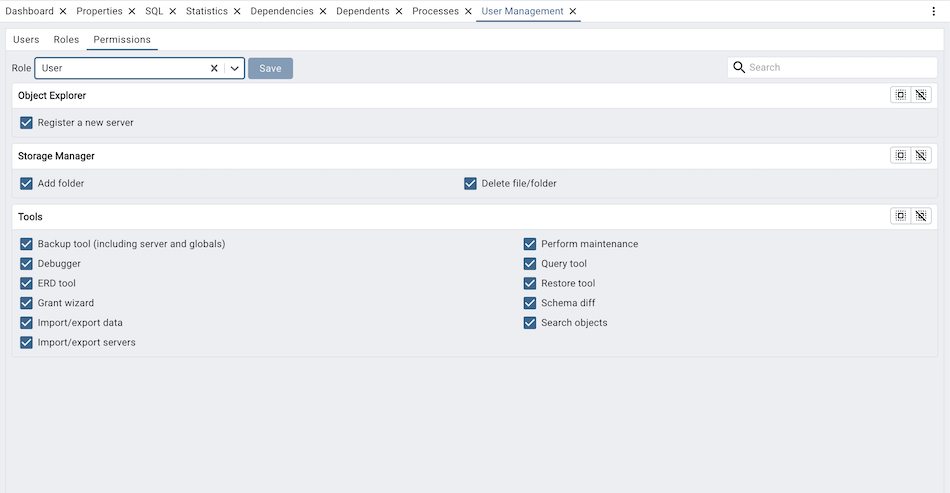The image size is (950, 493).
Task: Check all permissions in Tools section
Action: point(901,216)
